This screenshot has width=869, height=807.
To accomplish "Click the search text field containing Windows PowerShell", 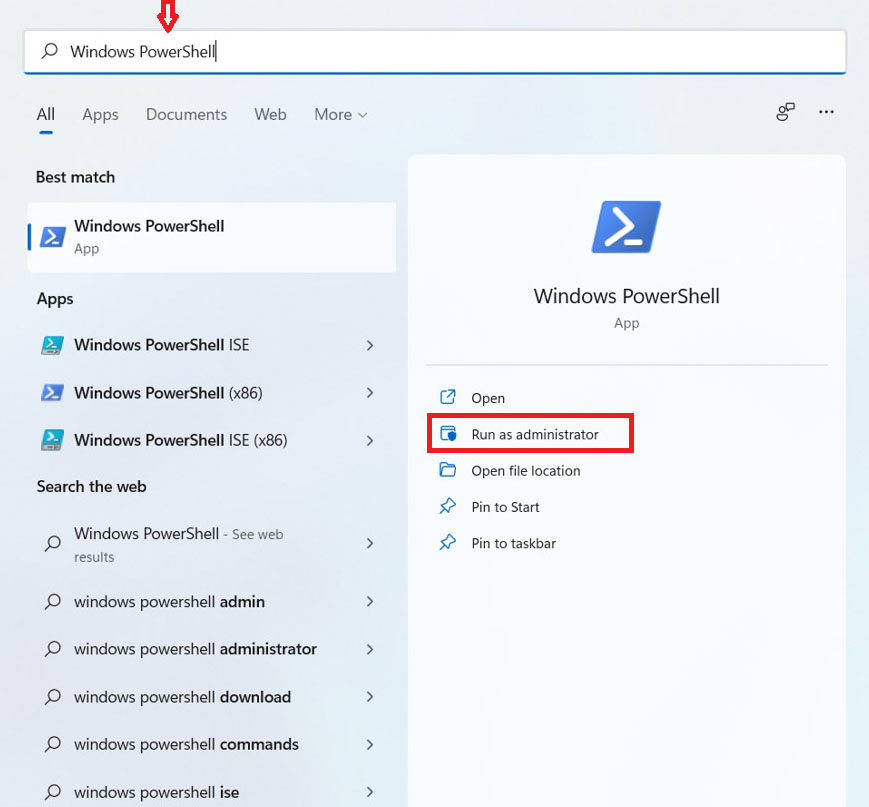I will point(434,52).
